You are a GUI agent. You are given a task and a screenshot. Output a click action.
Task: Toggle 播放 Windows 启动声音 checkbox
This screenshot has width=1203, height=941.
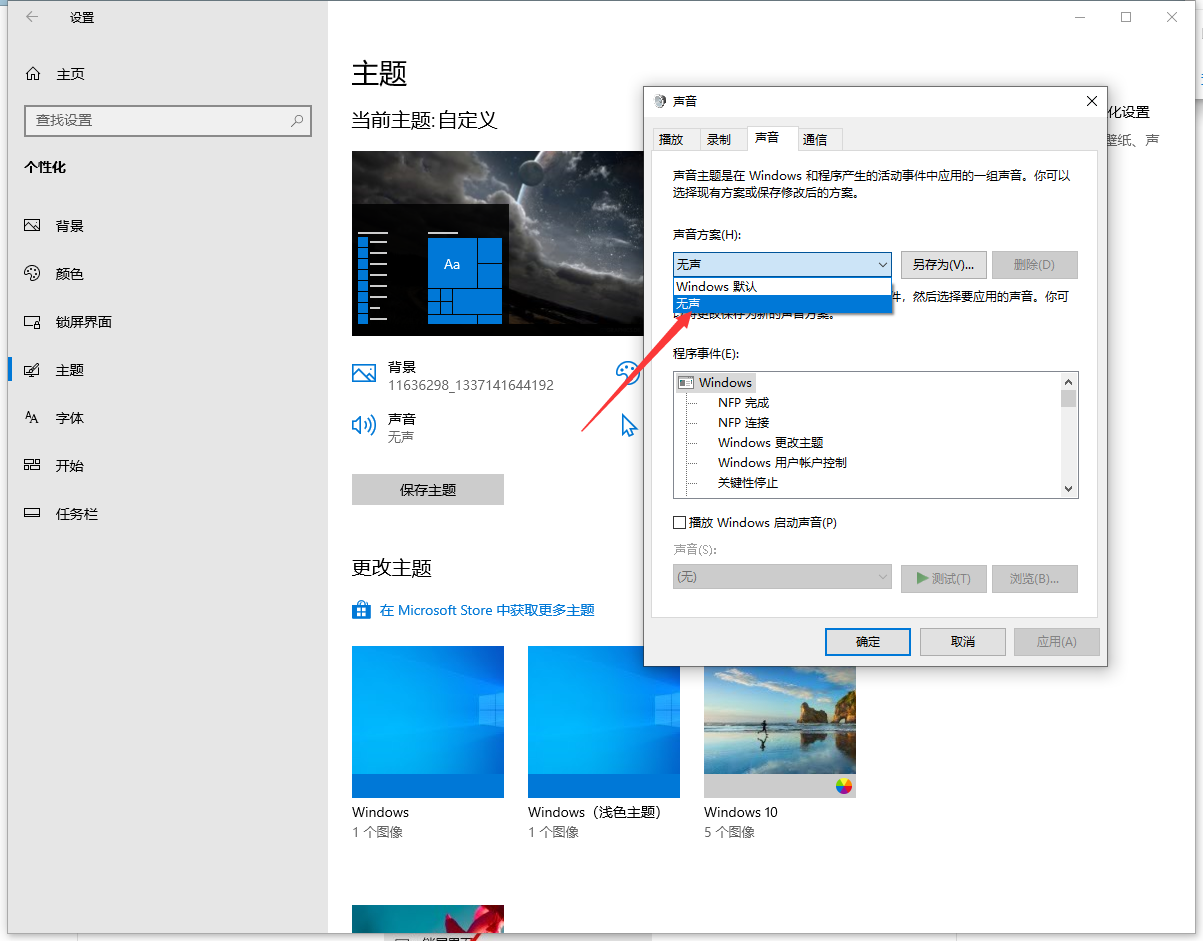[680, 522]
